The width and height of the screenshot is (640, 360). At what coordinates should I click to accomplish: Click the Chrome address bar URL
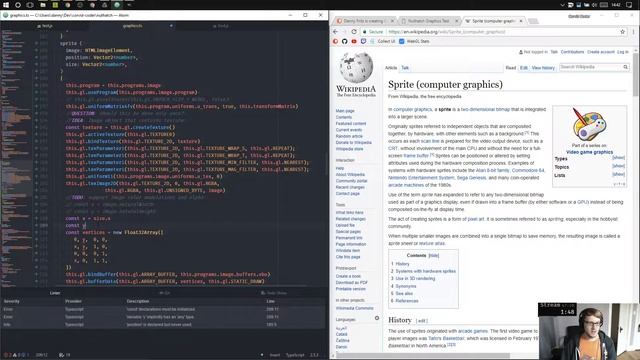(447, 32)
